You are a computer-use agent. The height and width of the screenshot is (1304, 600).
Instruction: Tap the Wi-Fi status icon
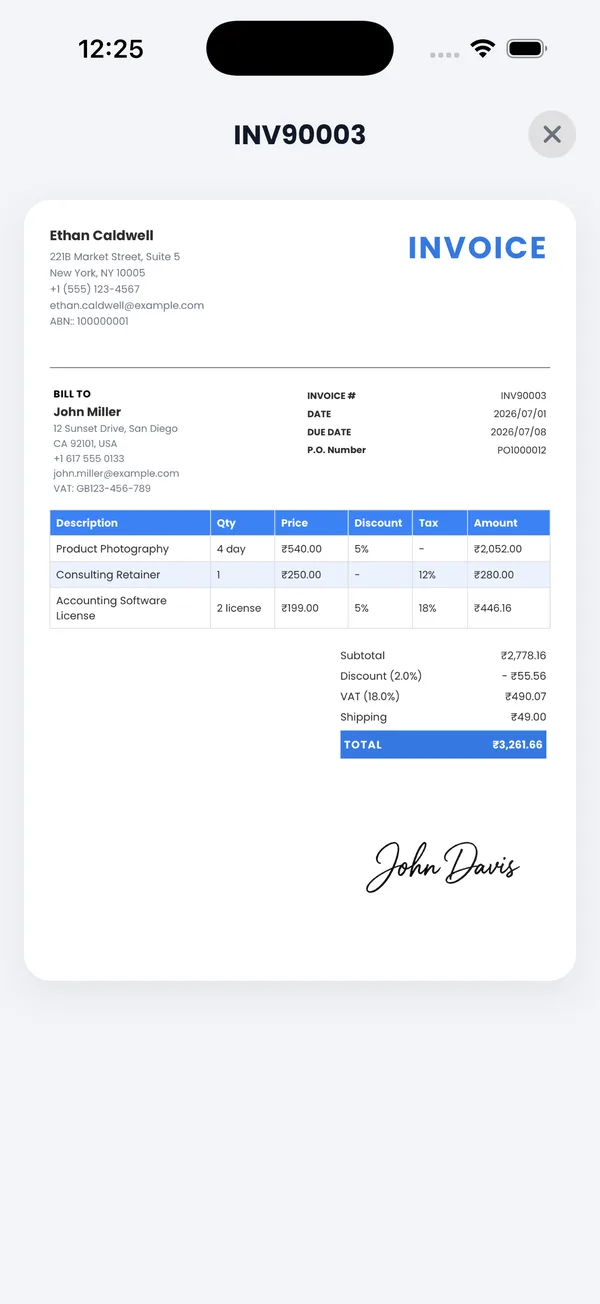(484, 49)
